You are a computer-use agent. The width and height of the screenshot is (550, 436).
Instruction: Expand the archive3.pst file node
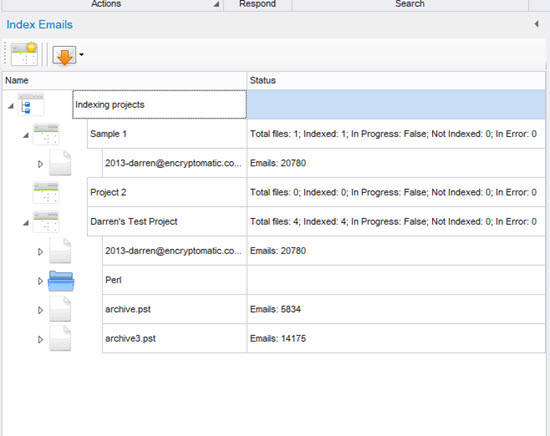point(40,339)
